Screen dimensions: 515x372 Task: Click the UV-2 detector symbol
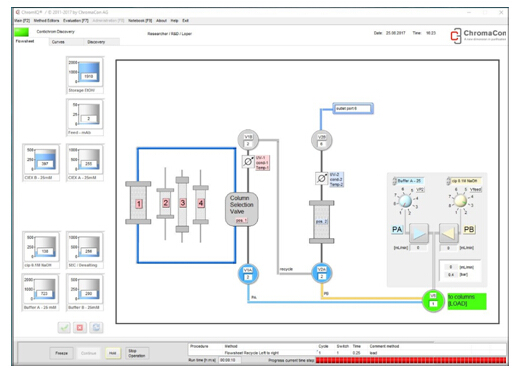pos(321,178)
